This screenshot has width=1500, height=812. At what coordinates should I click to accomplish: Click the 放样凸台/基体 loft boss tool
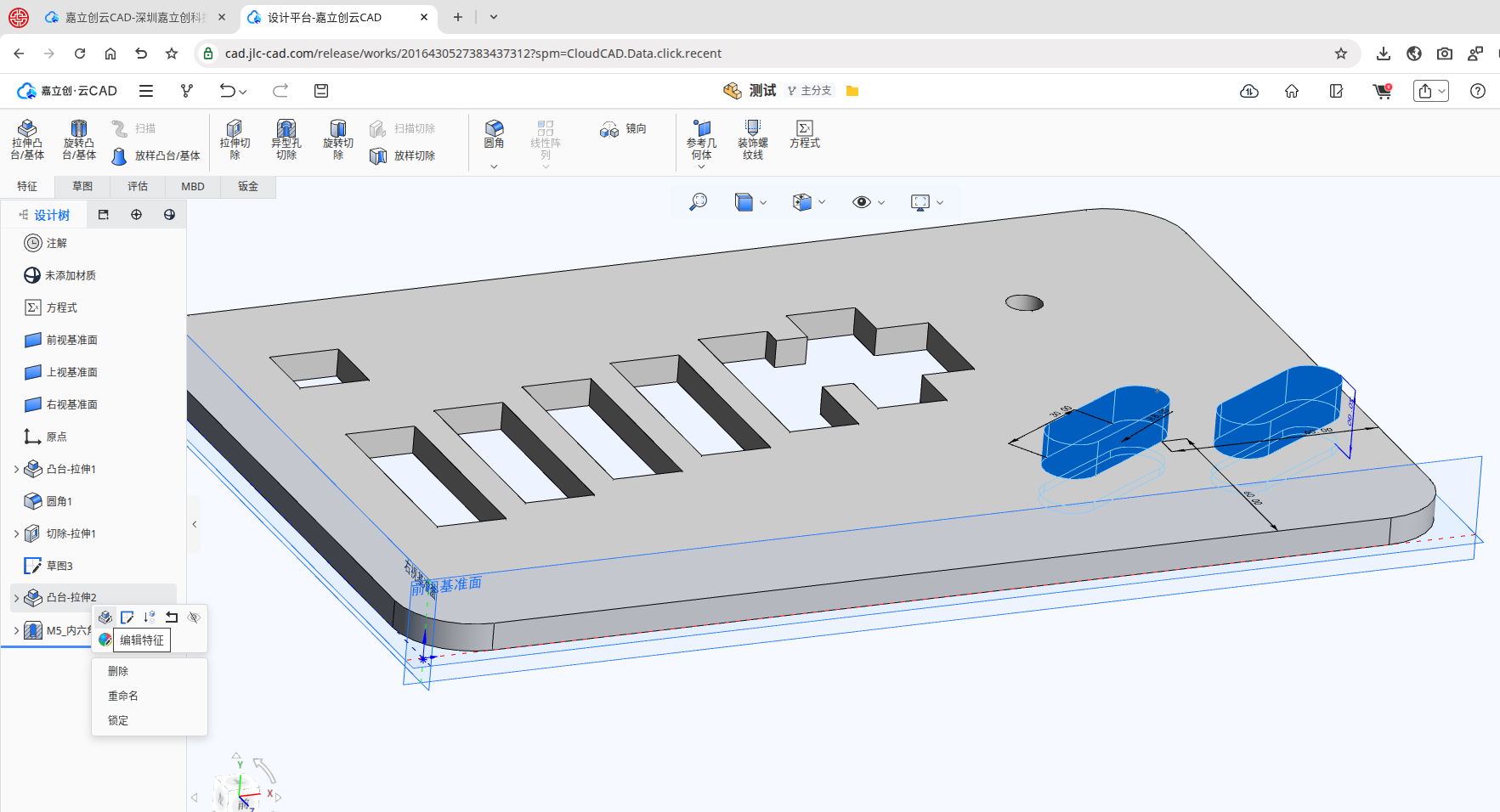pos(156,155)
